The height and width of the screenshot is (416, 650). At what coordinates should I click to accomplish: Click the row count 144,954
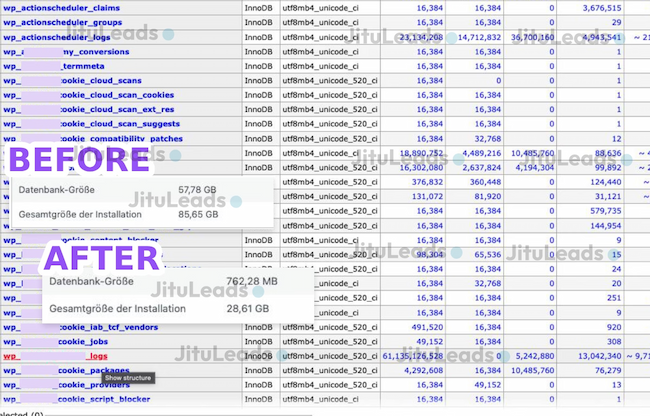point(606,226)
